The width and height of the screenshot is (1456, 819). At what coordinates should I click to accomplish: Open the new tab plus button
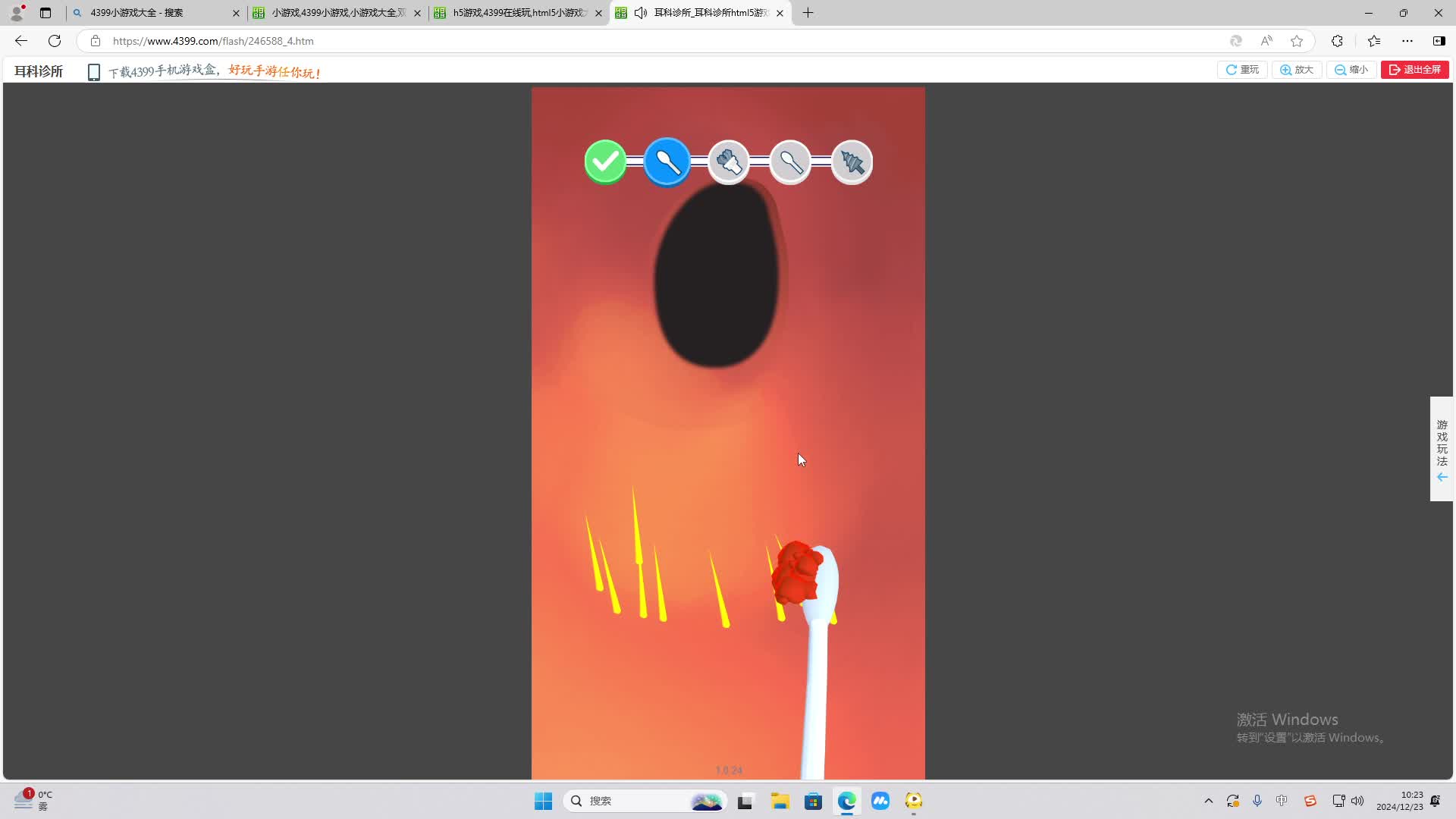(808, 13)
